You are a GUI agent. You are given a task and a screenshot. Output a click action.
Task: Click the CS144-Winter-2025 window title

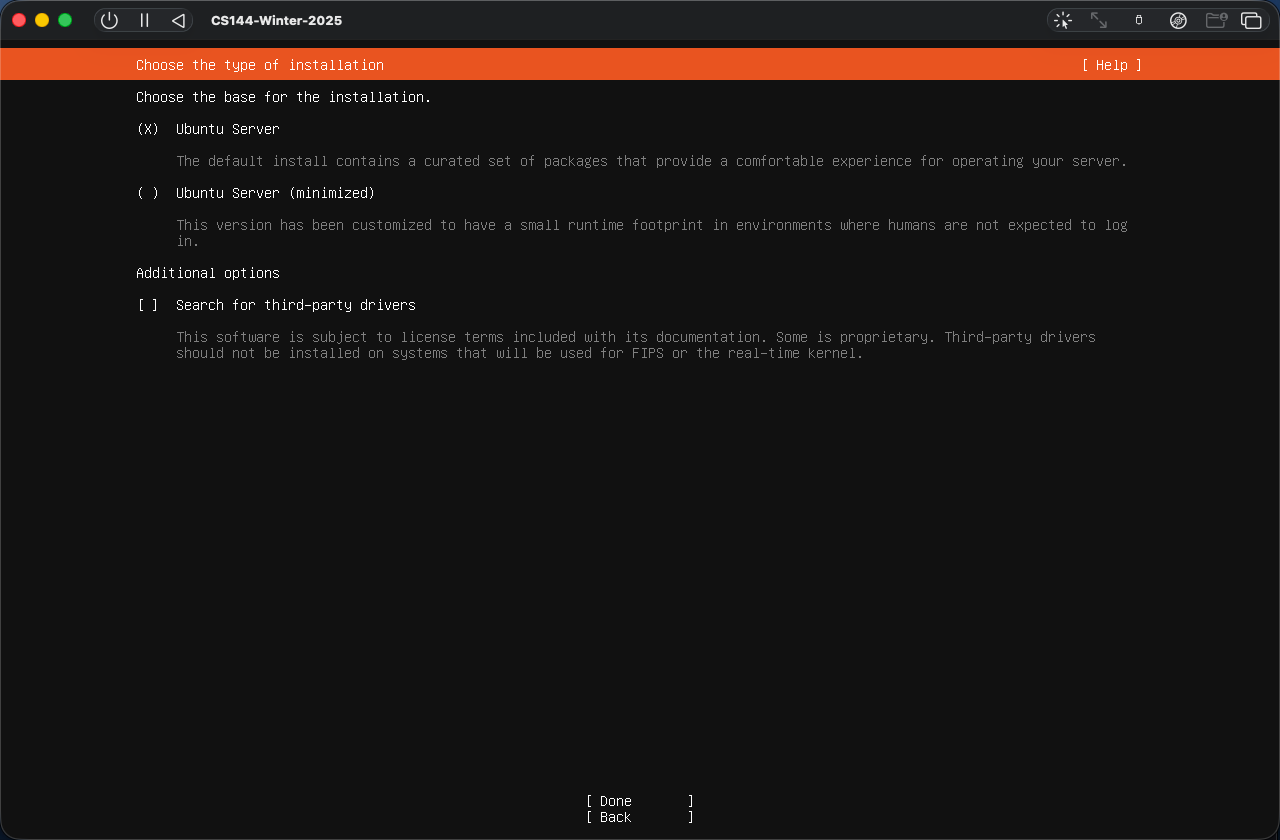click(276, 20)
